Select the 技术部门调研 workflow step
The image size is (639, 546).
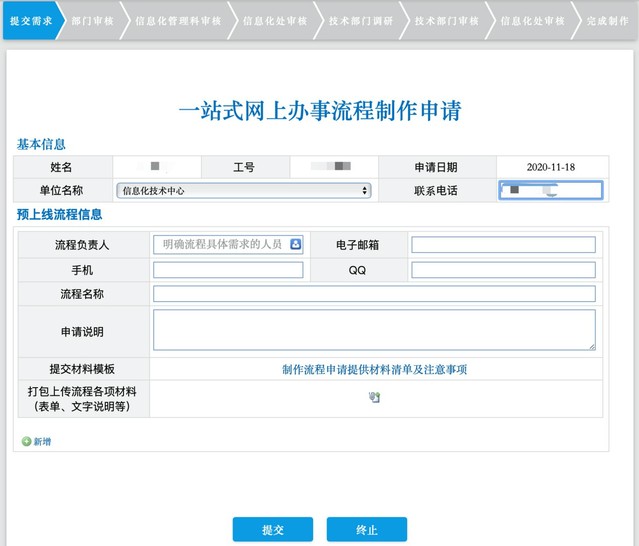click(x=360, y=20)
